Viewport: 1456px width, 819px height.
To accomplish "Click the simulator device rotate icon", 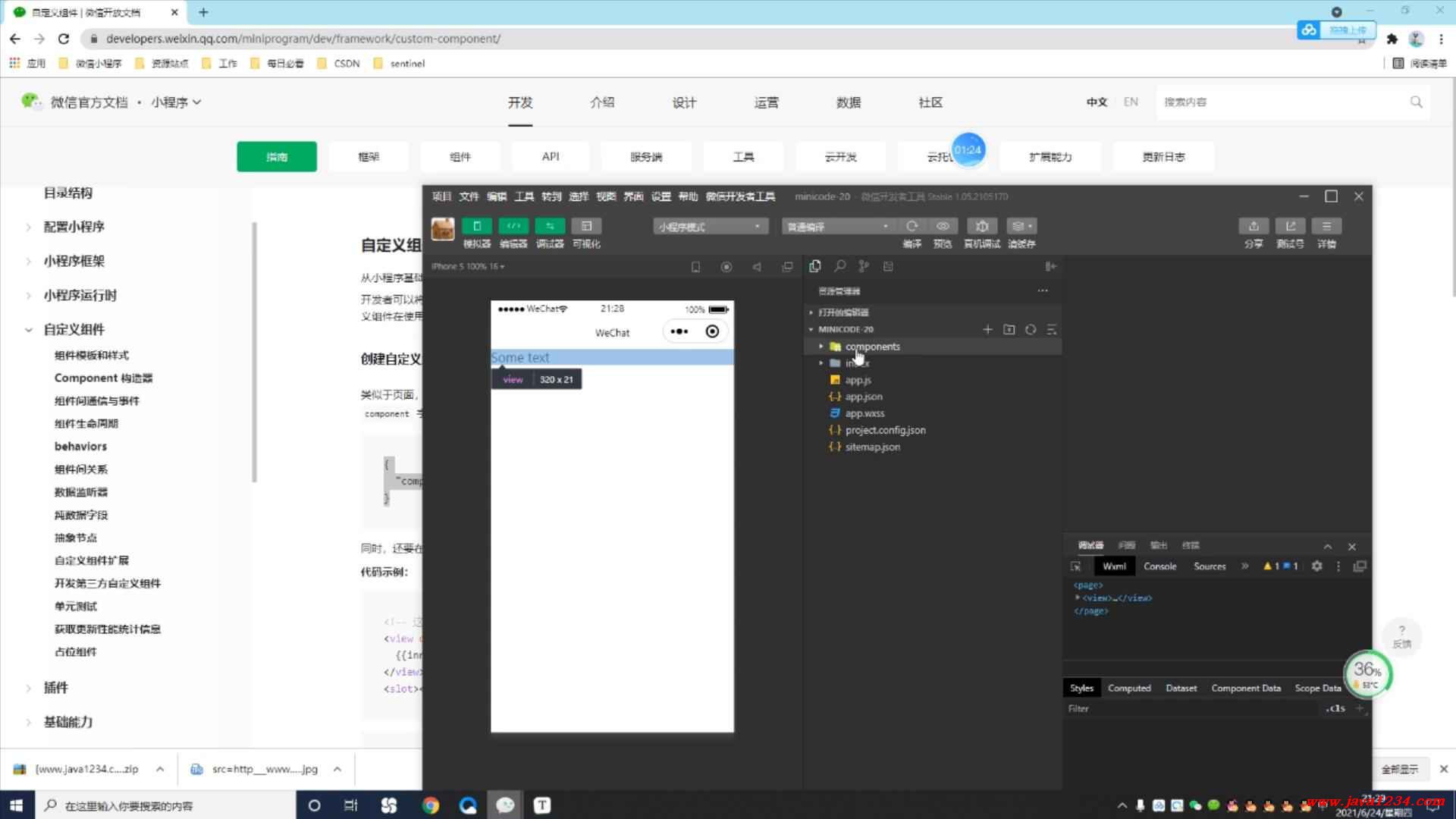I will coord(695,267).
